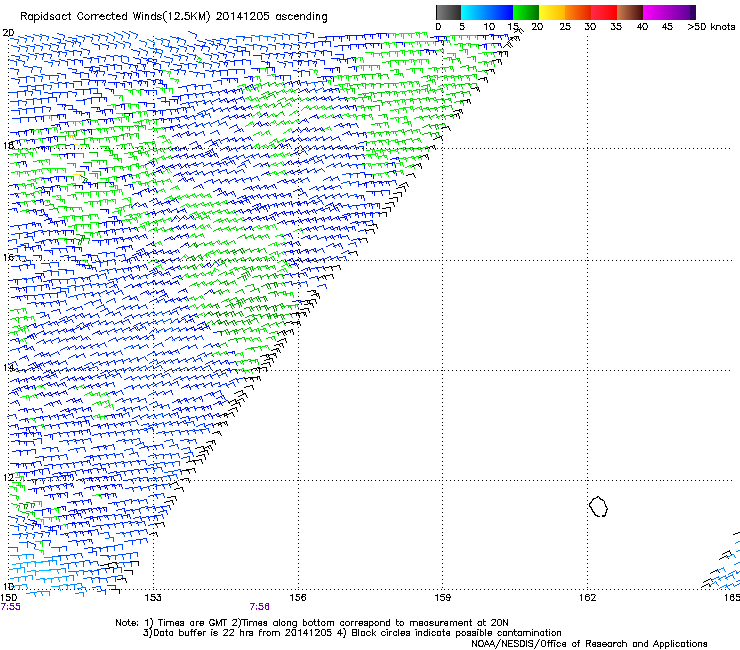Click the 14 latitude axis label
Image resolution: width=740 pixels, height=650 pixels.
8,367
